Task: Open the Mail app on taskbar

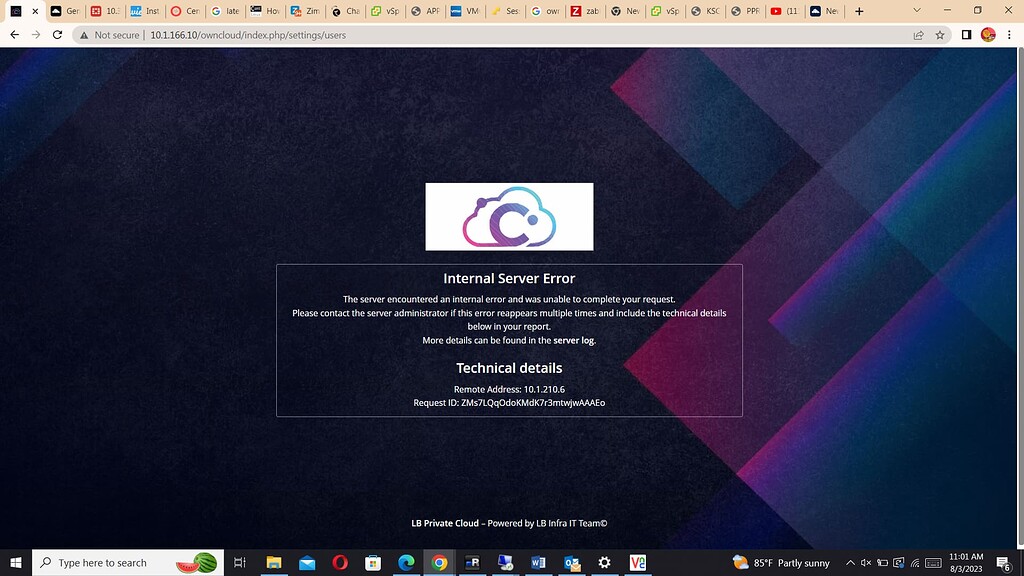Action: [x=307, y=562]
